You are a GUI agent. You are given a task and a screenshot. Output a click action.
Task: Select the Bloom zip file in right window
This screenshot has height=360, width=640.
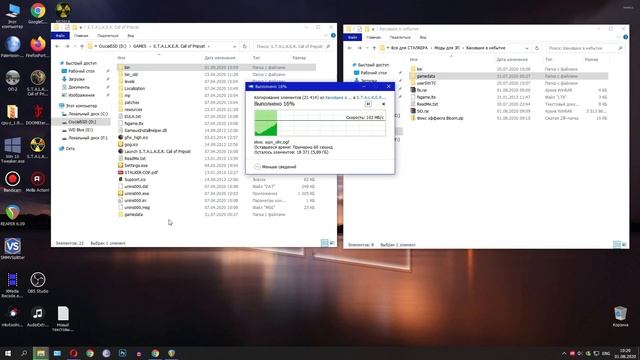click(440, 118)
